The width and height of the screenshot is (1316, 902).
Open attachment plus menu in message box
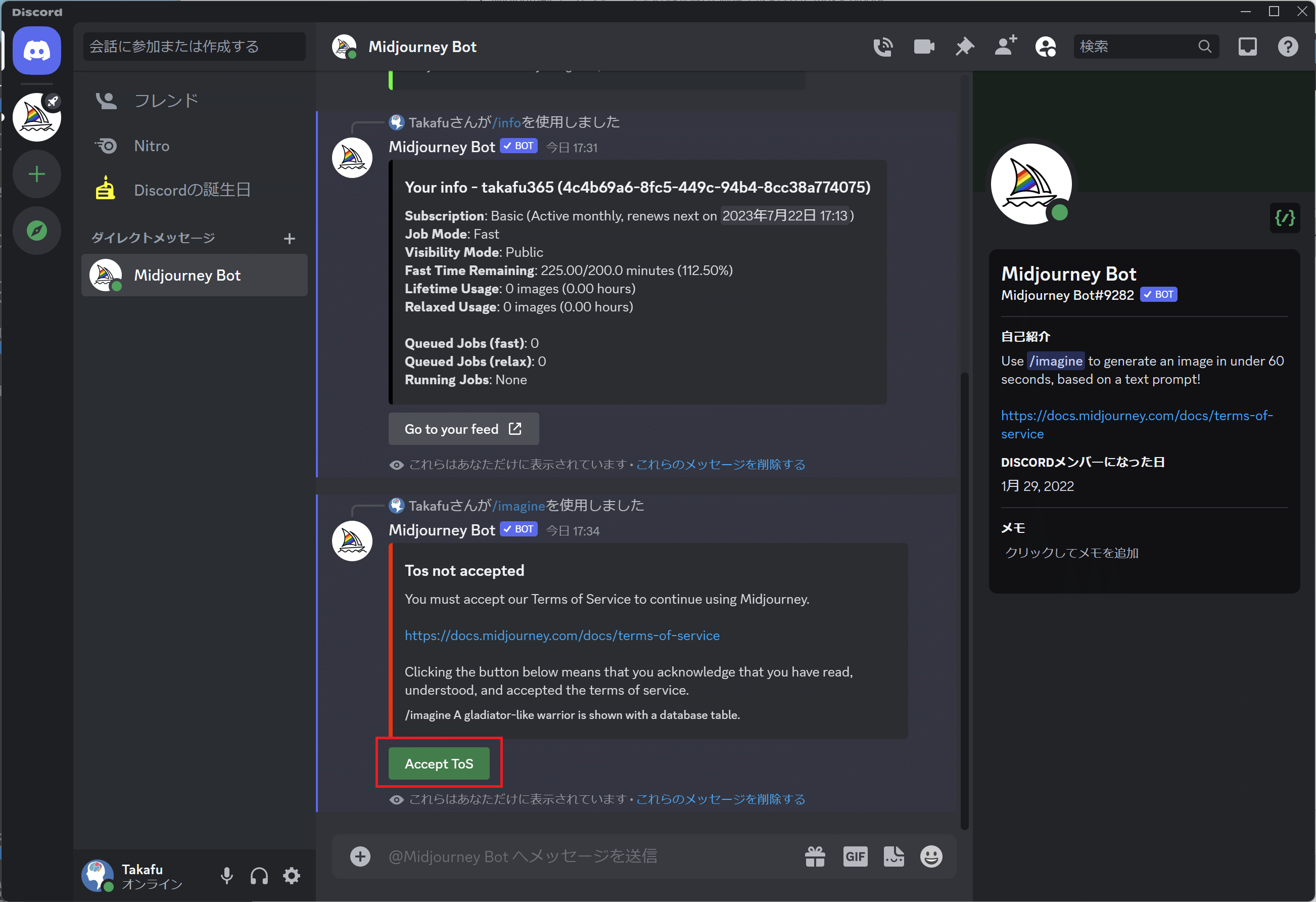pyautogui.click(x=360, y=856)
